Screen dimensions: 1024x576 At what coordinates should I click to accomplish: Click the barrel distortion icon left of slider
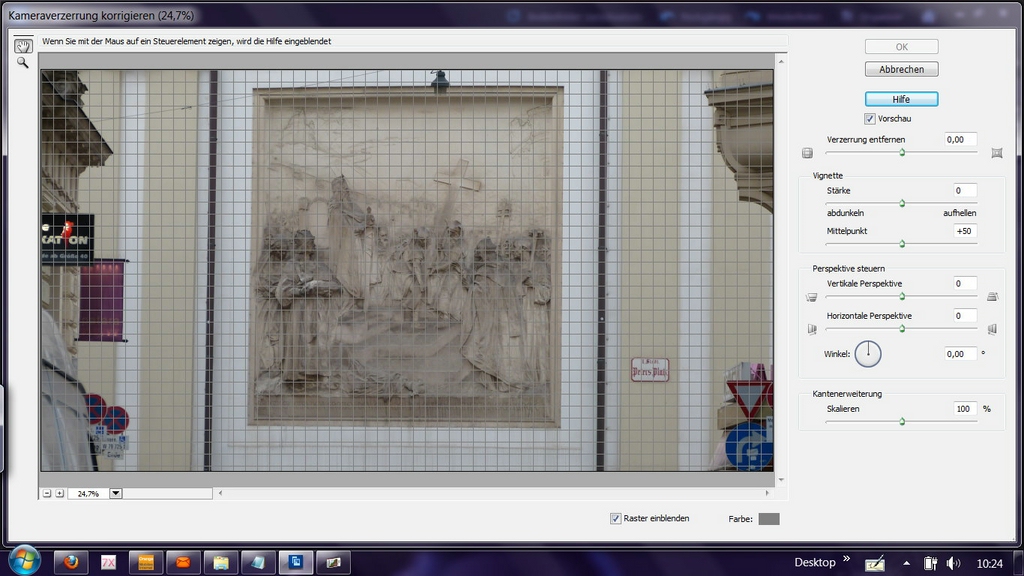tap(807, 153)
